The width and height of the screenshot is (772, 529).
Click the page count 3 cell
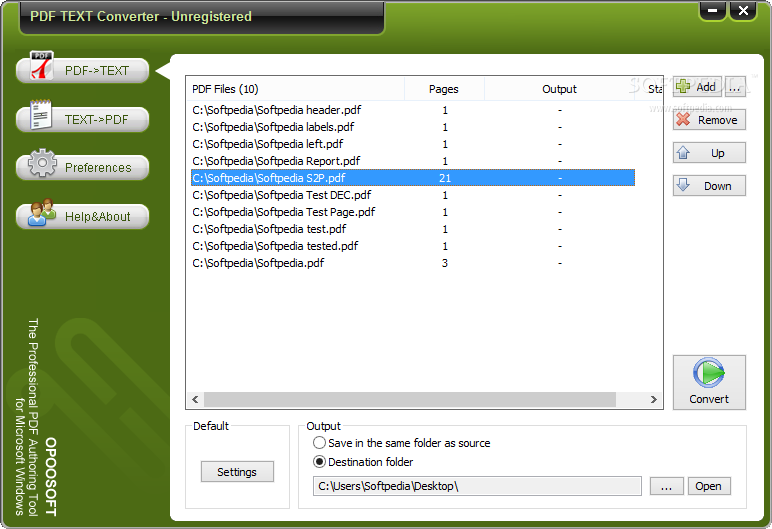tap(445, 263)
